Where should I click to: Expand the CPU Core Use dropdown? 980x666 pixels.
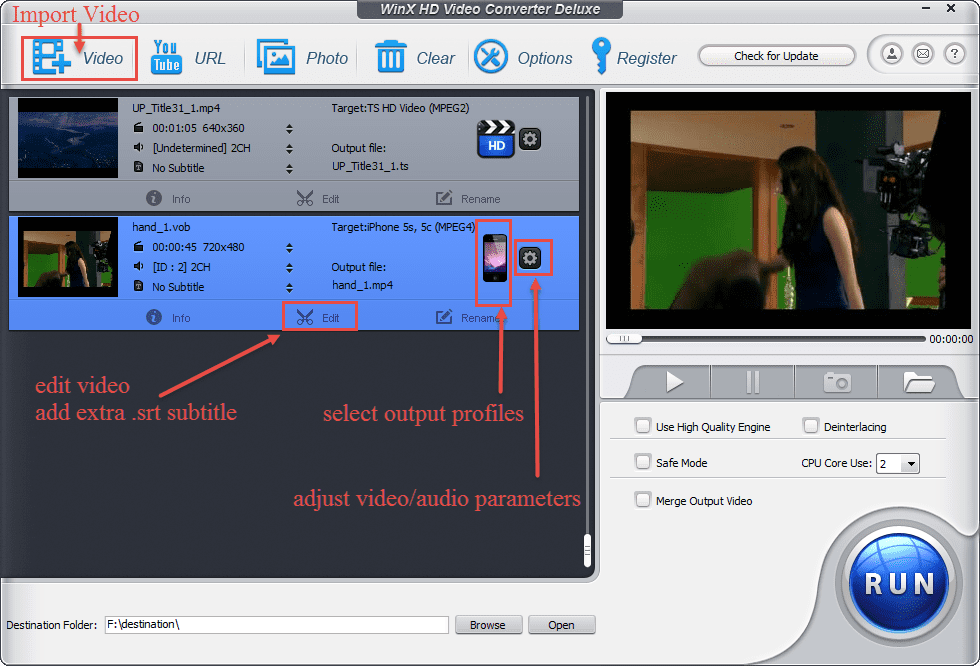pyautogui.click(x=909, y=464)
